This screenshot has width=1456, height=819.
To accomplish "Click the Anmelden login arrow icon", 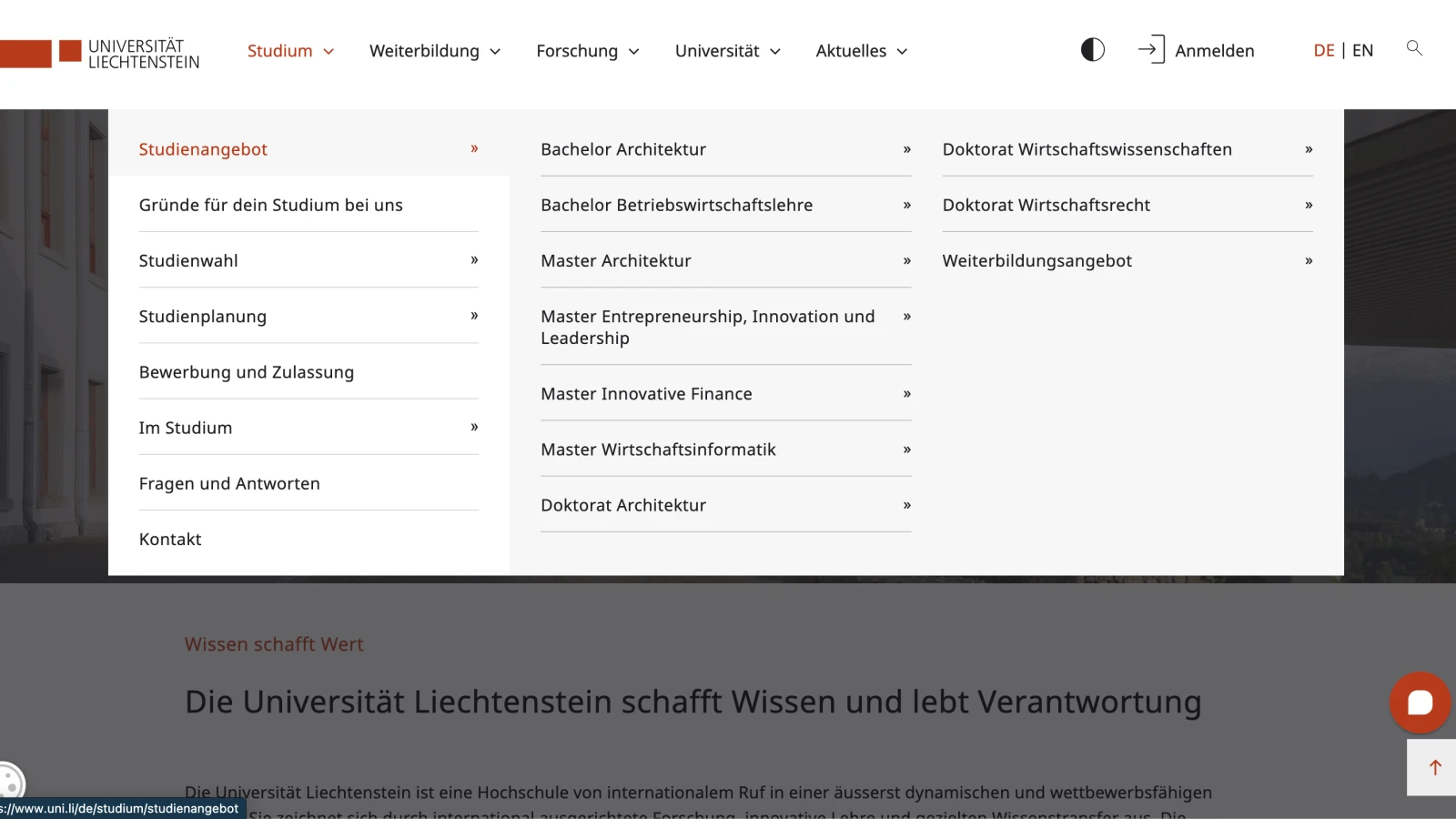I will pos(1149,49).
